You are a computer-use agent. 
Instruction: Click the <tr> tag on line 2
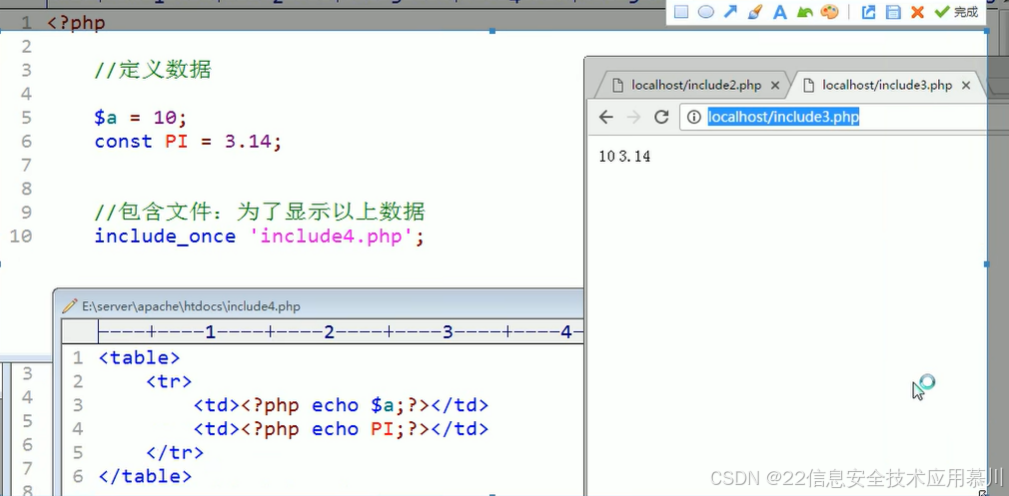click(169, 381)
